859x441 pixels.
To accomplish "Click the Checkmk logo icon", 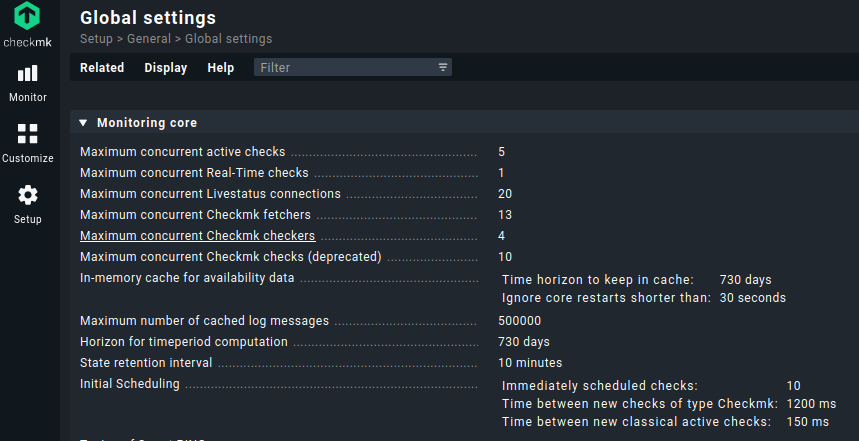I will pos(27,17).
